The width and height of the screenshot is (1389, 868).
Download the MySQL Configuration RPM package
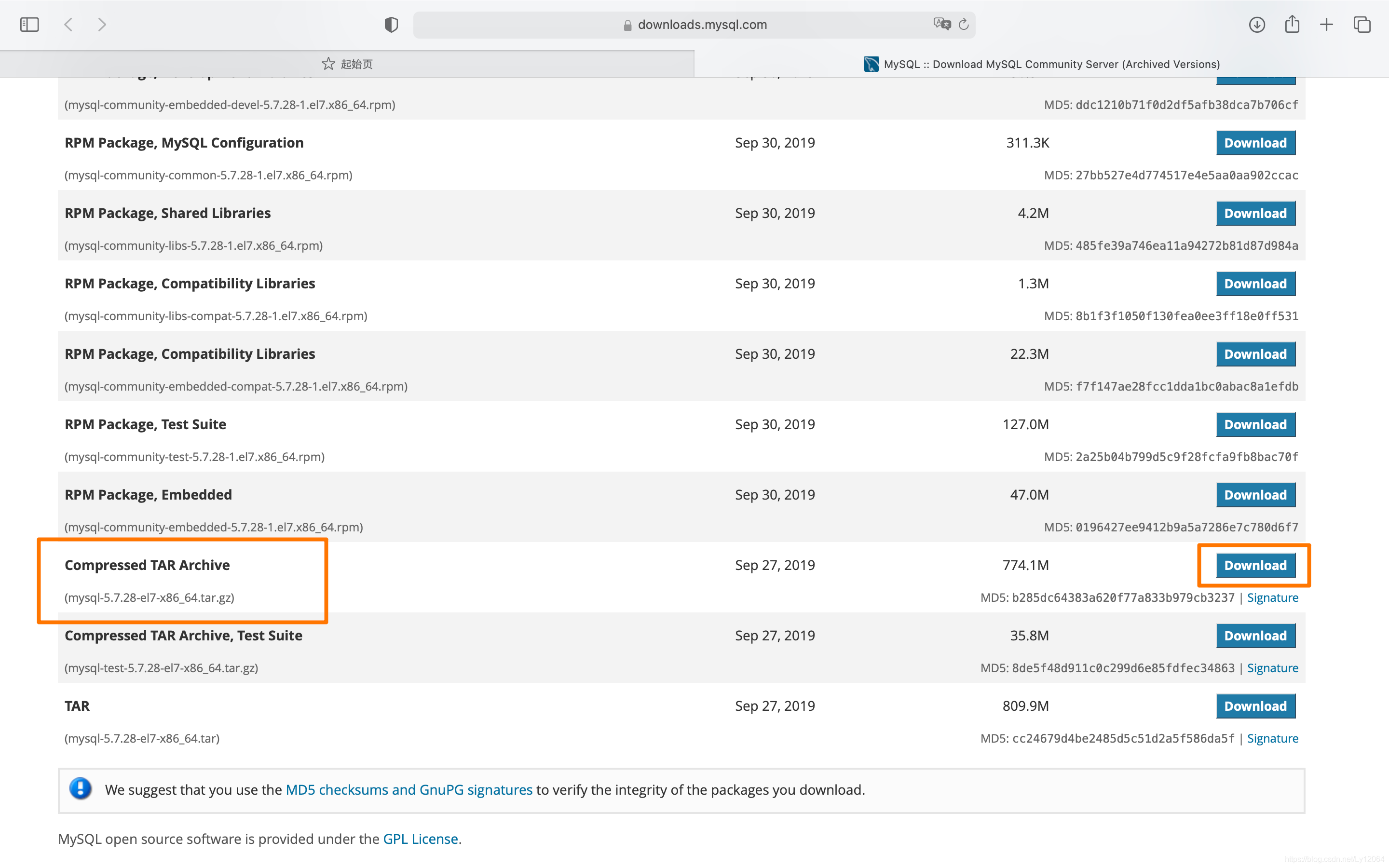[1255, 143]
